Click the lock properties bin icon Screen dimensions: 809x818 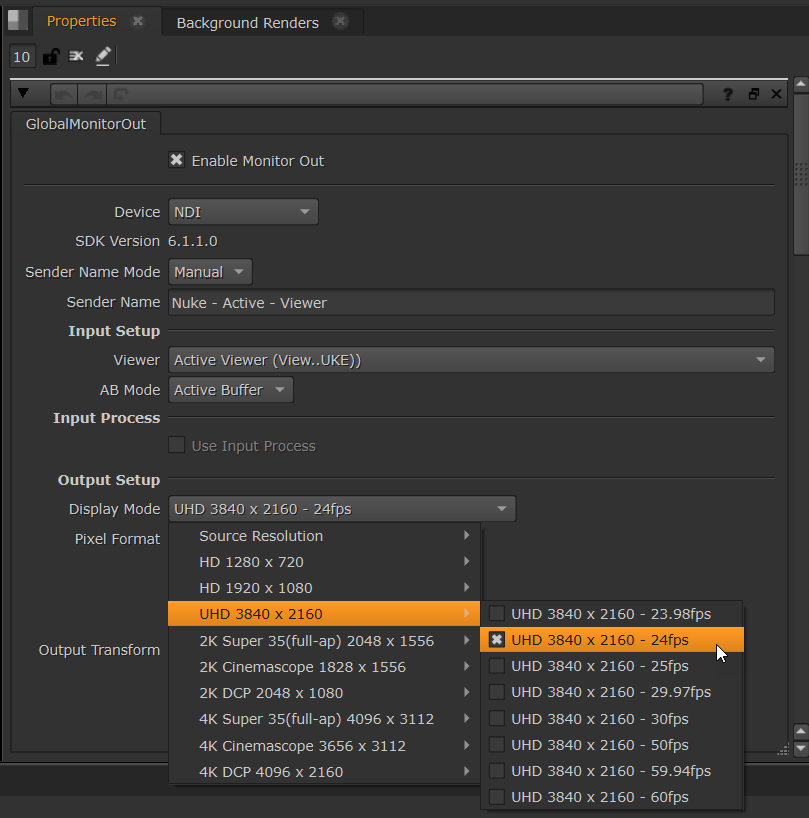click(x=50, y=57)
